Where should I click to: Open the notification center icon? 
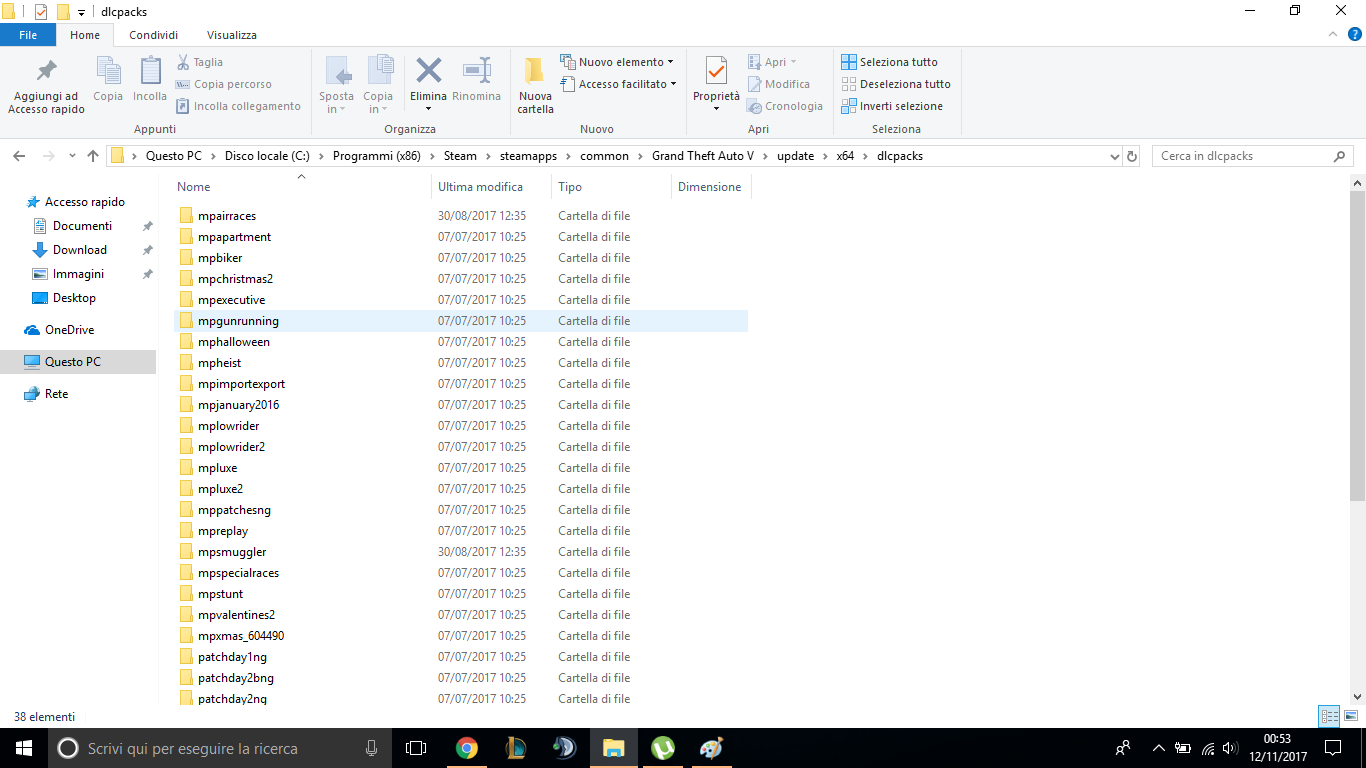pyautogui.click(x=1333, y=748)
